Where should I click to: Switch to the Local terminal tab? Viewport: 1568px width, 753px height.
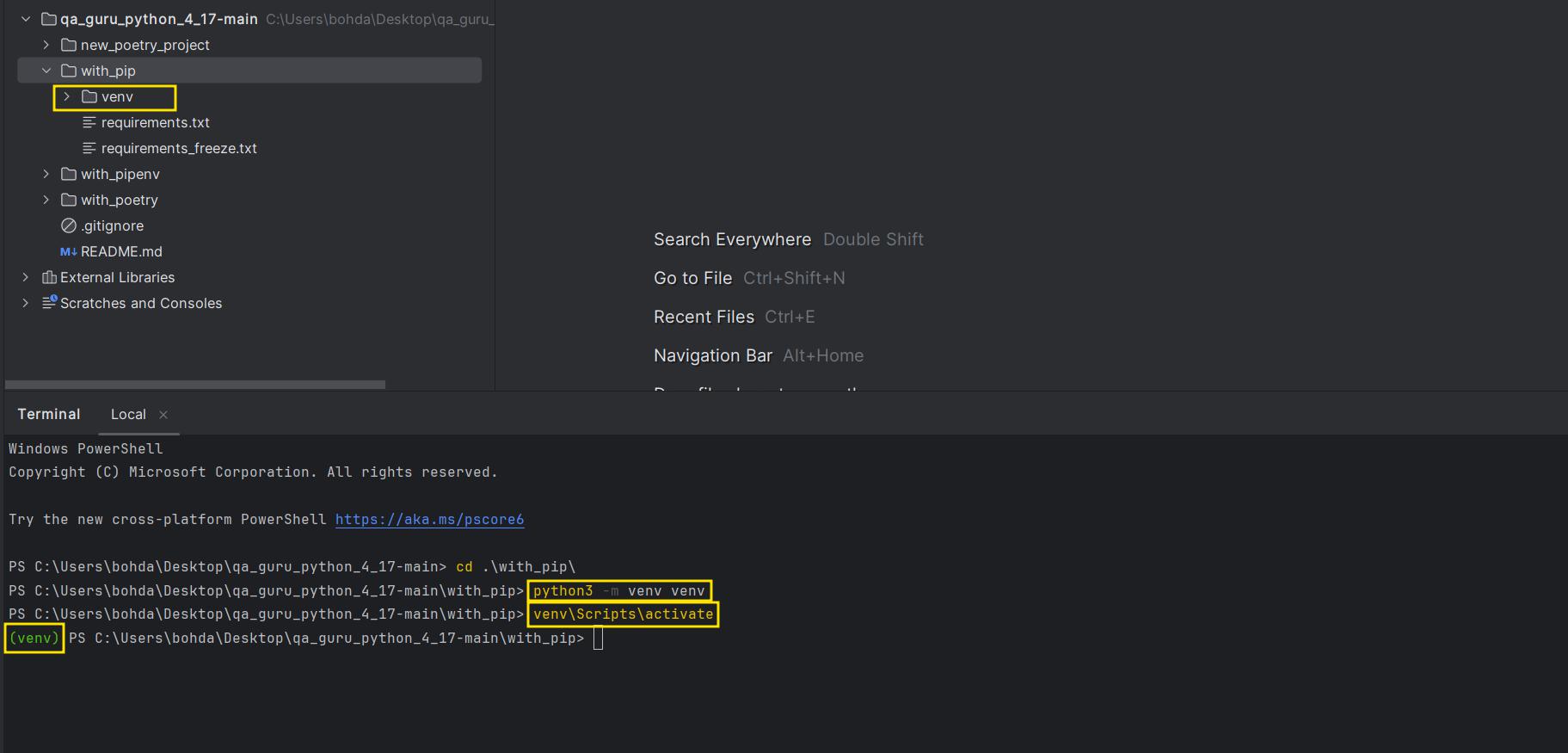[128, 414]
